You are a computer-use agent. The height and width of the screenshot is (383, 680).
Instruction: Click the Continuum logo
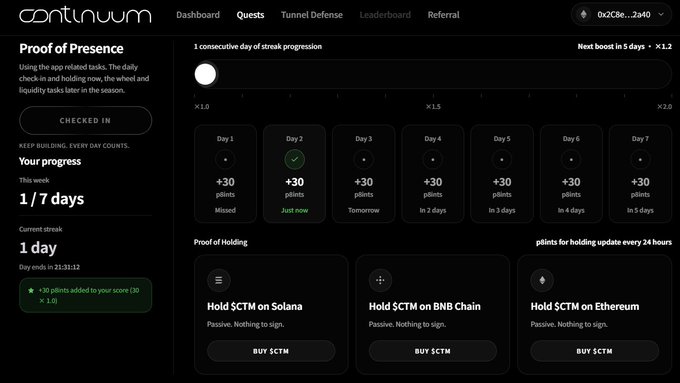(x=85, y=15)
